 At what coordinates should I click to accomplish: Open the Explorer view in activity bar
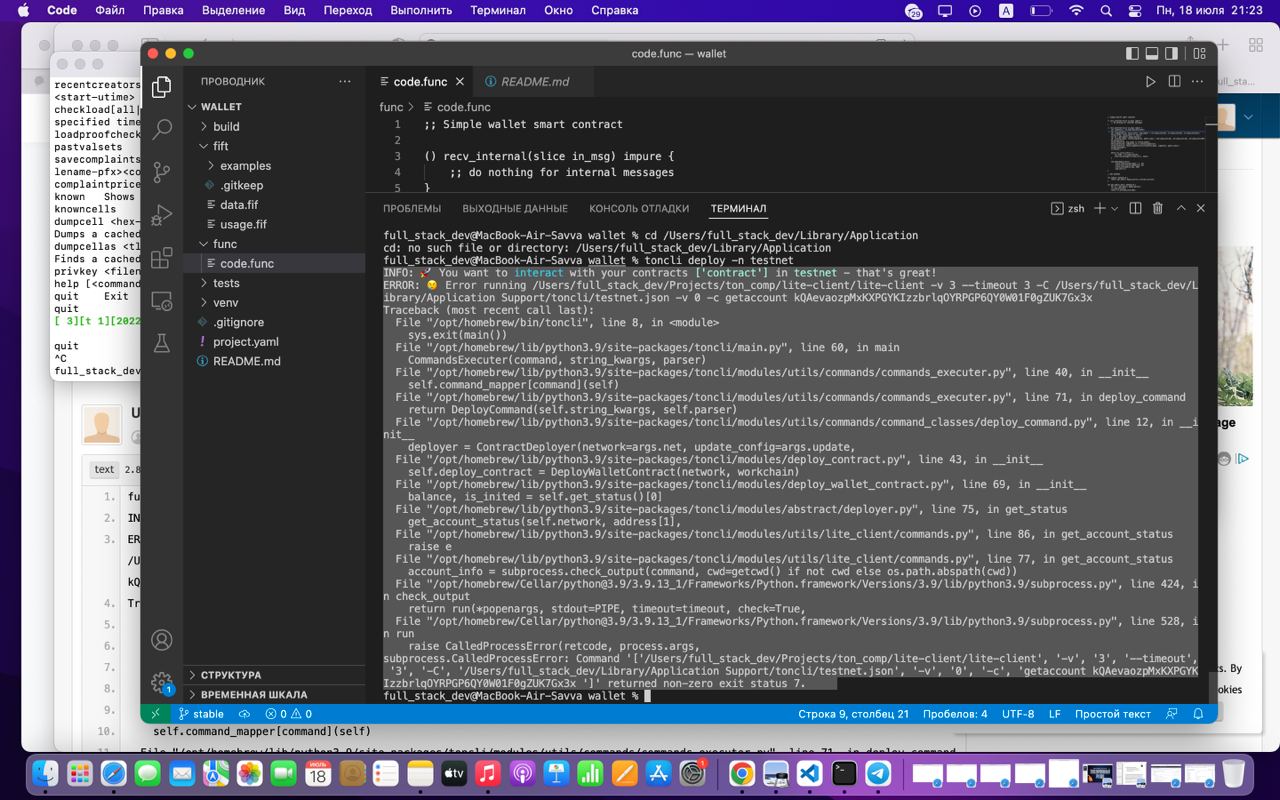pos(162,87)
